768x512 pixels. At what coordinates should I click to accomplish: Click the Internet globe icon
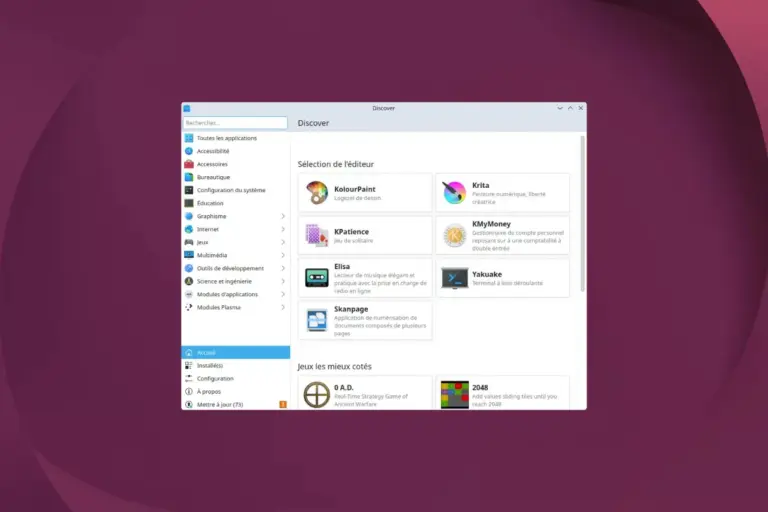pyautogui.click(x=189, y=229)
